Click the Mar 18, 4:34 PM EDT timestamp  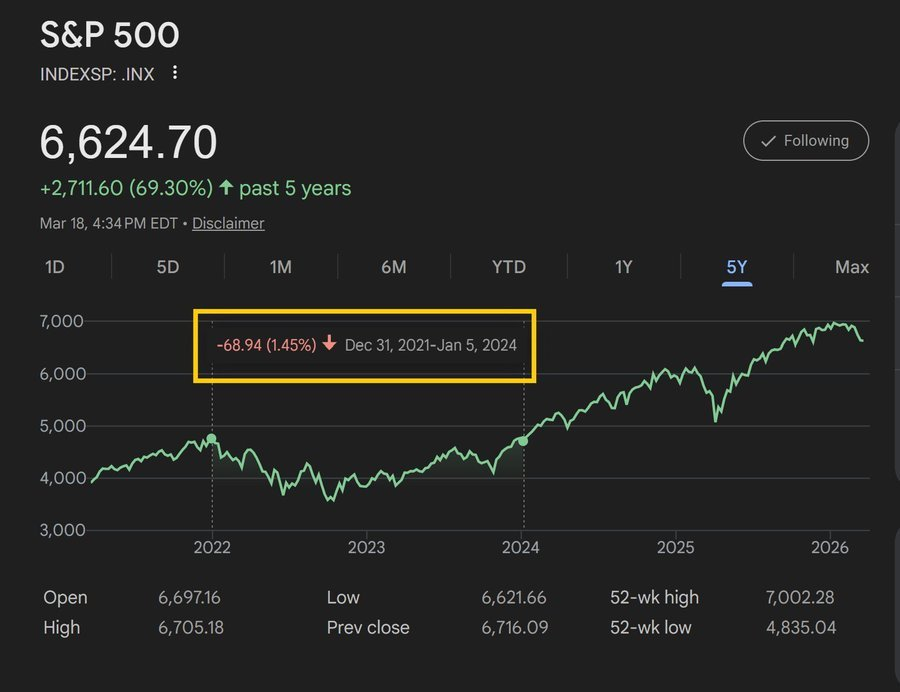point(108,223)
